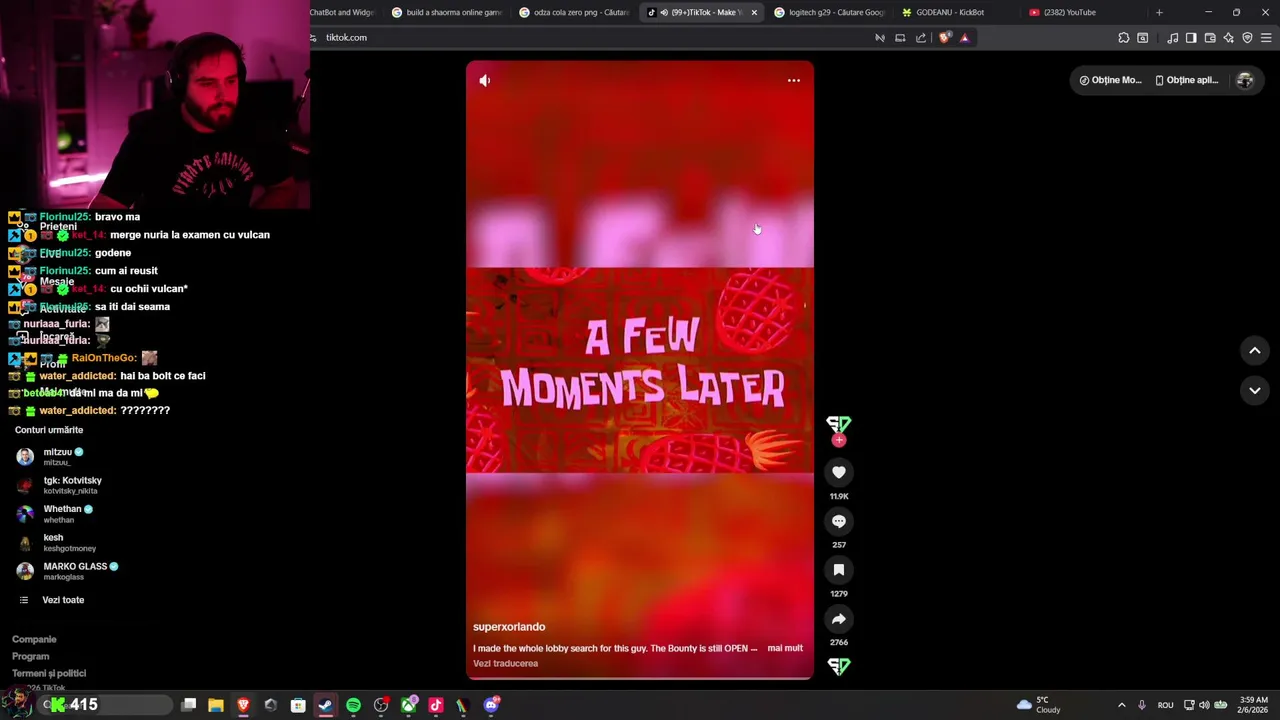The height and width of the screenshot is (720, 1280).
Task: Expand 'Termeni și politici' footer section
Action: [x=49, y=673]
